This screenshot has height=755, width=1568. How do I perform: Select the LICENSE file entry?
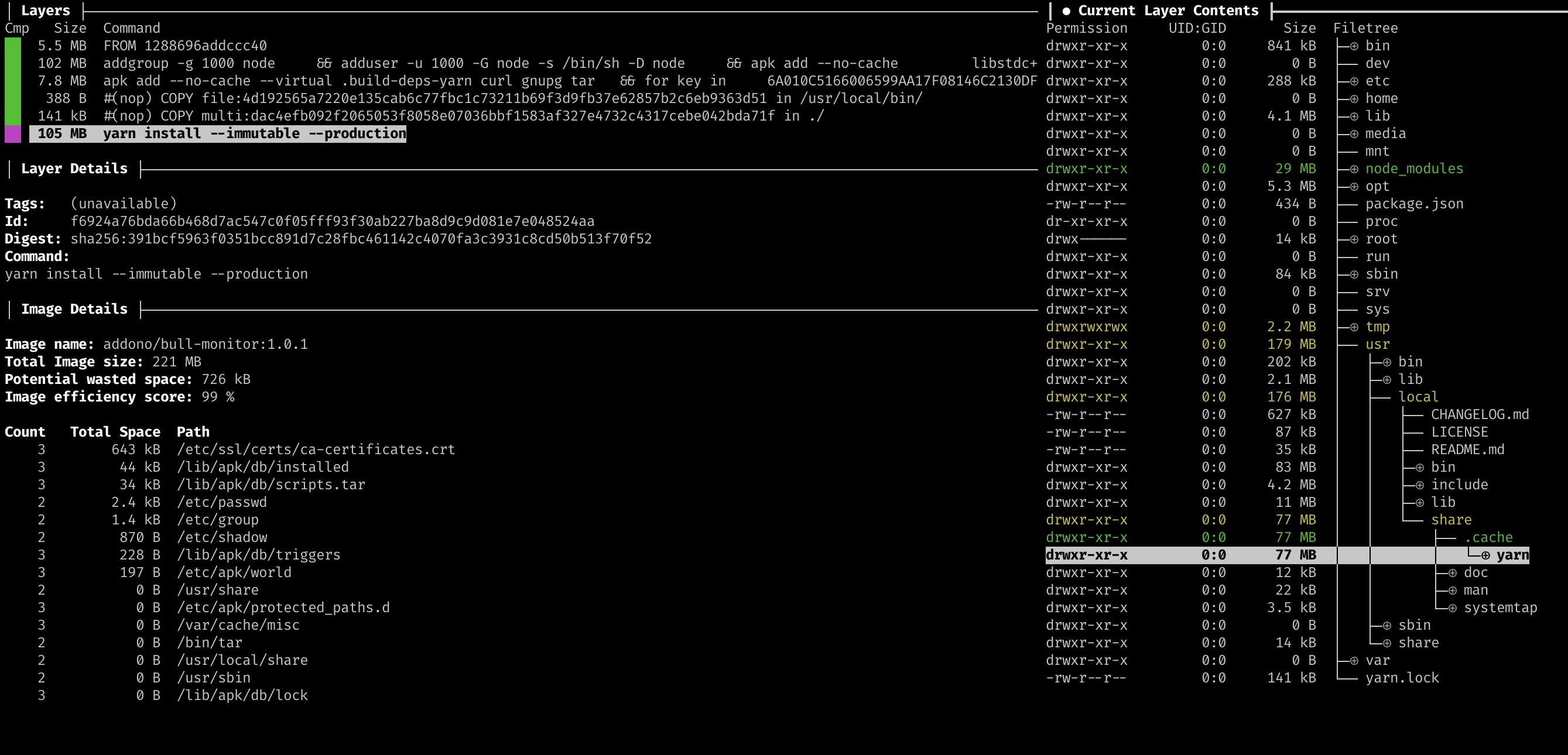pos(1459,432)
